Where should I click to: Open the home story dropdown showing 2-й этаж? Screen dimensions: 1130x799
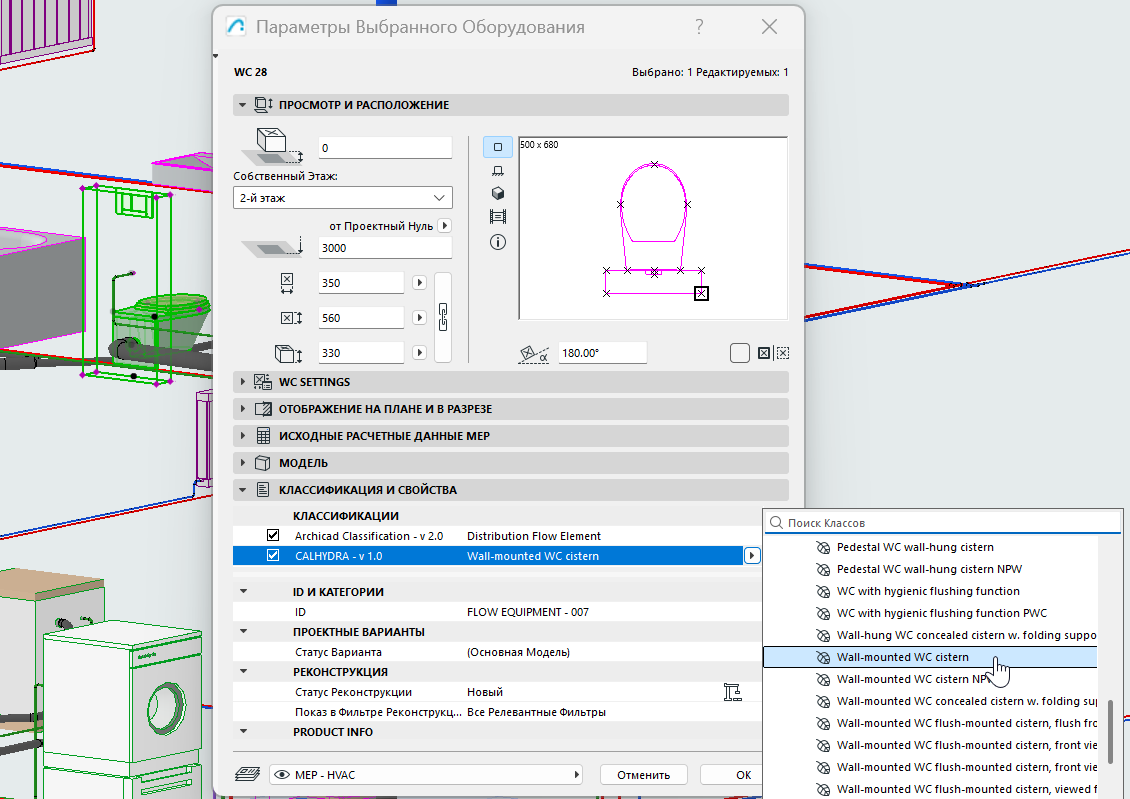click(x=342, y=197)
